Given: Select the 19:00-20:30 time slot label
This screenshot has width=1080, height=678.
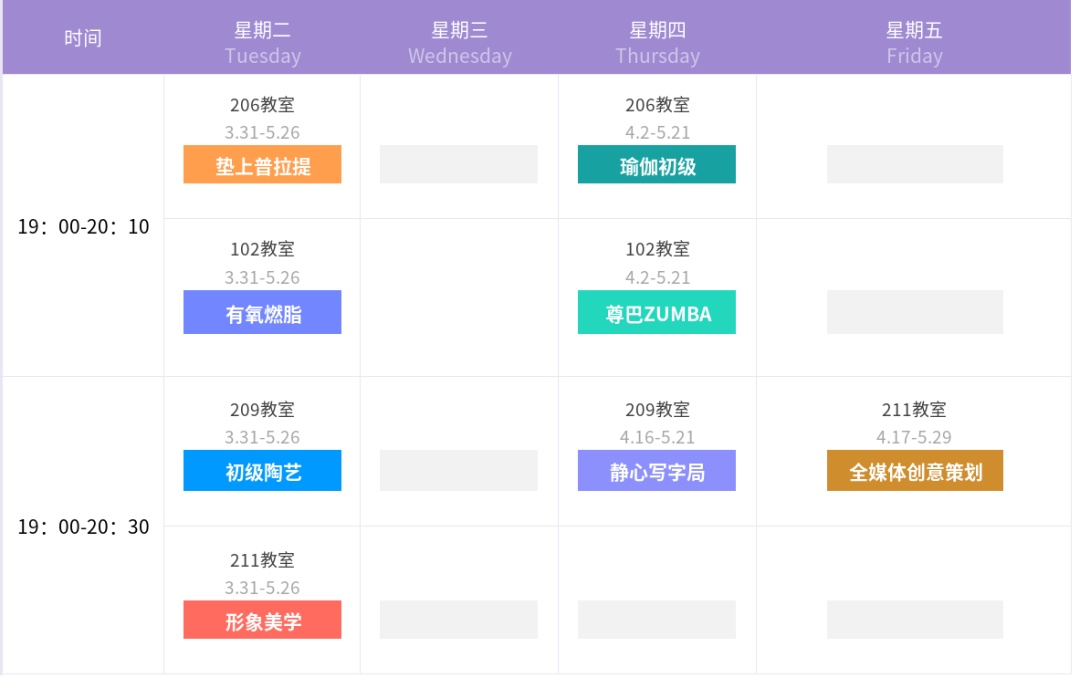Looking at the screenshot, I should coord(83,527).
